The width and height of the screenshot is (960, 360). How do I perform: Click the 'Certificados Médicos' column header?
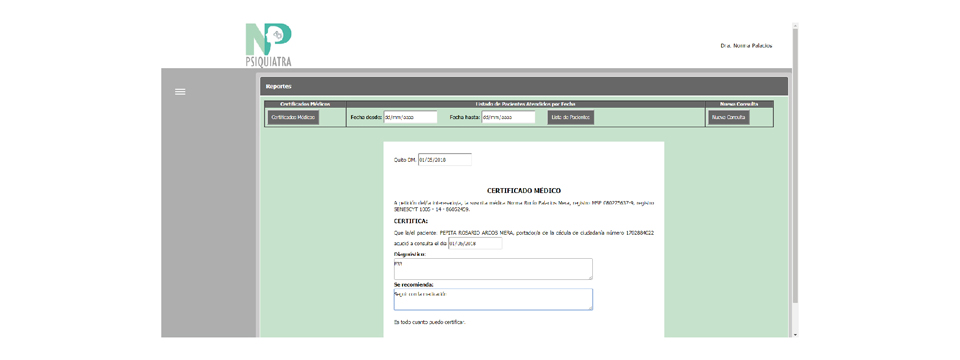coord(305,104)
